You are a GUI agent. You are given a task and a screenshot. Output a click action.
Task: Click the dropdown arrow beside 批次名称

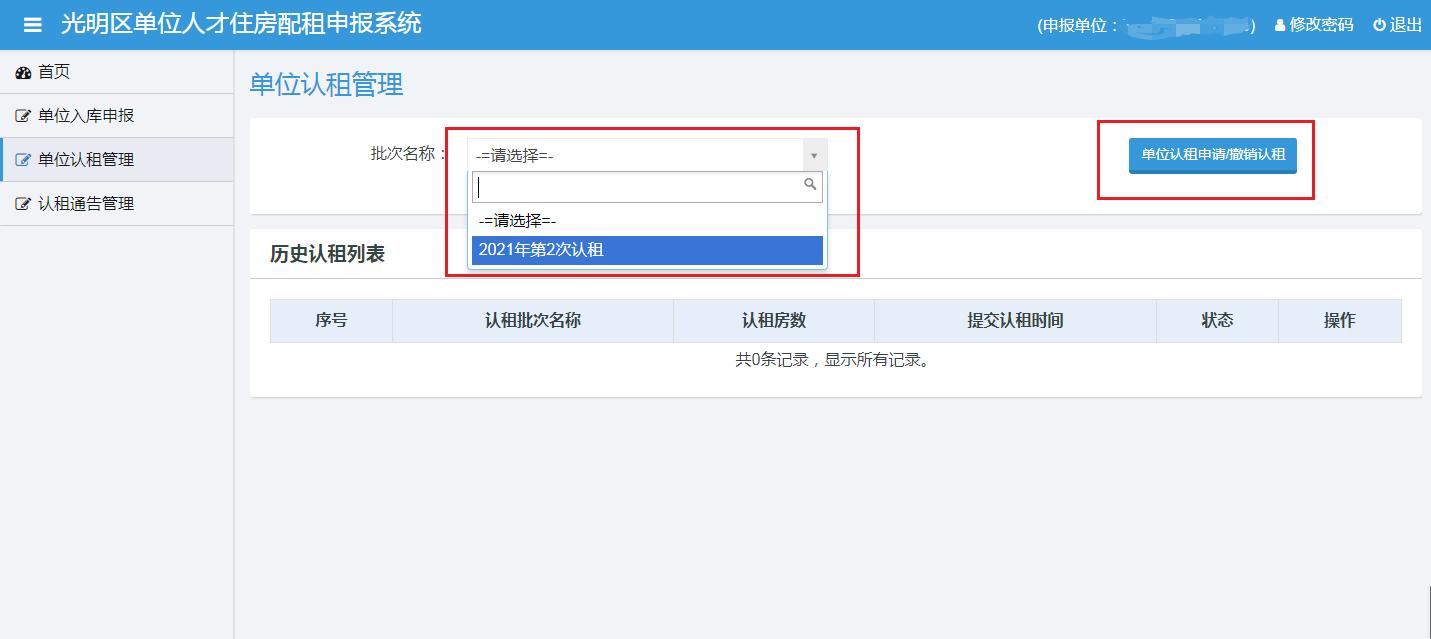pyautogui.click(x=816, y=153)
